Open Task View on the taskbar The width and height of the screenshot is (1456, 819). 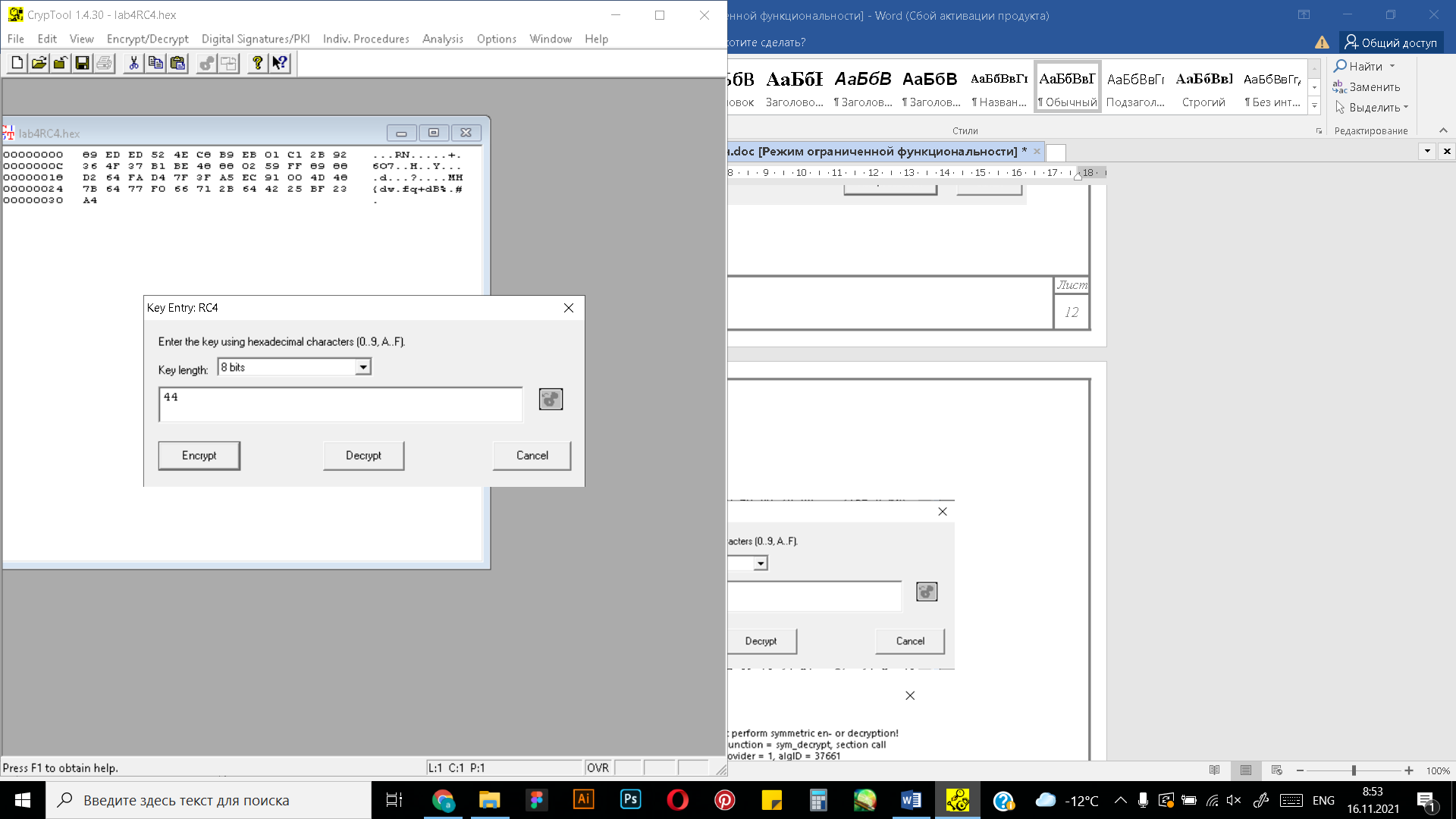[x=394, y=800]
